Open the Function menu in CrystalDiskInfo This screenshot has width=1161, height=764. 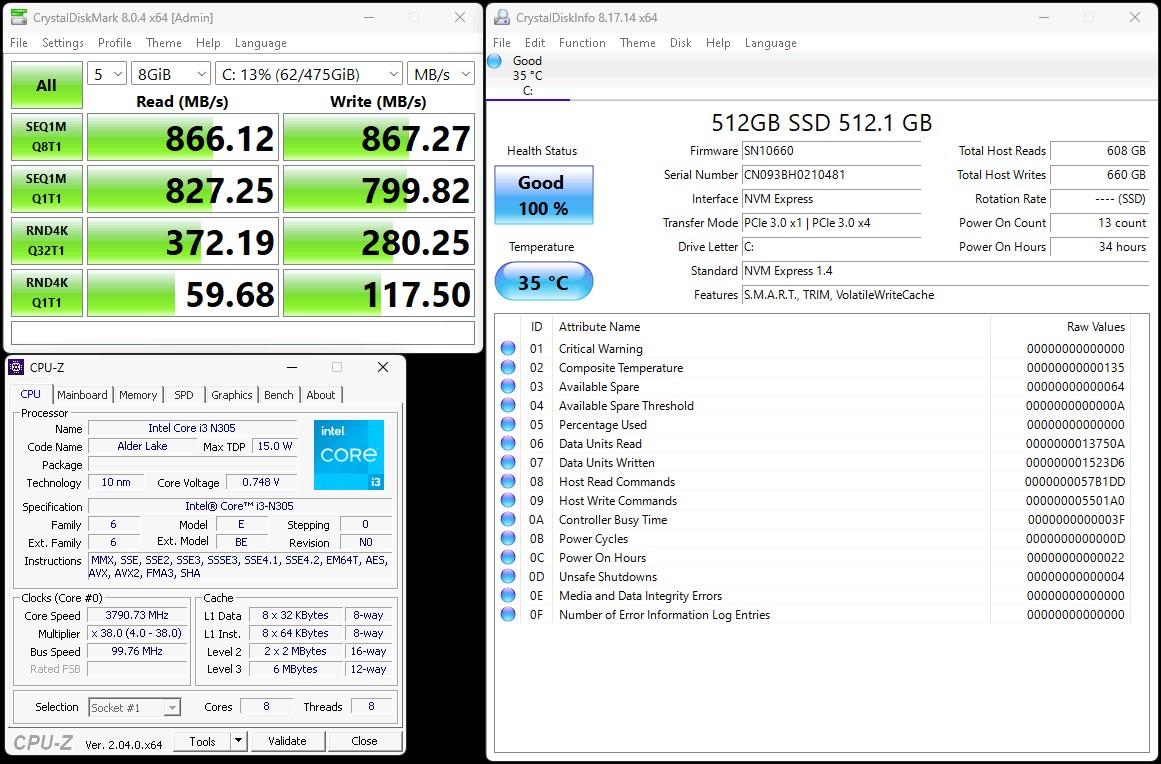tap(582, 43)
